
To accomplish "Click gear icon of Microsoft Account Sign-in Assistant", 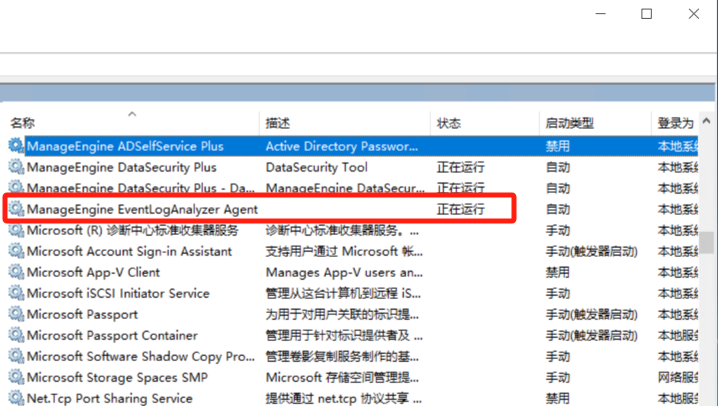I will (16, 251).
